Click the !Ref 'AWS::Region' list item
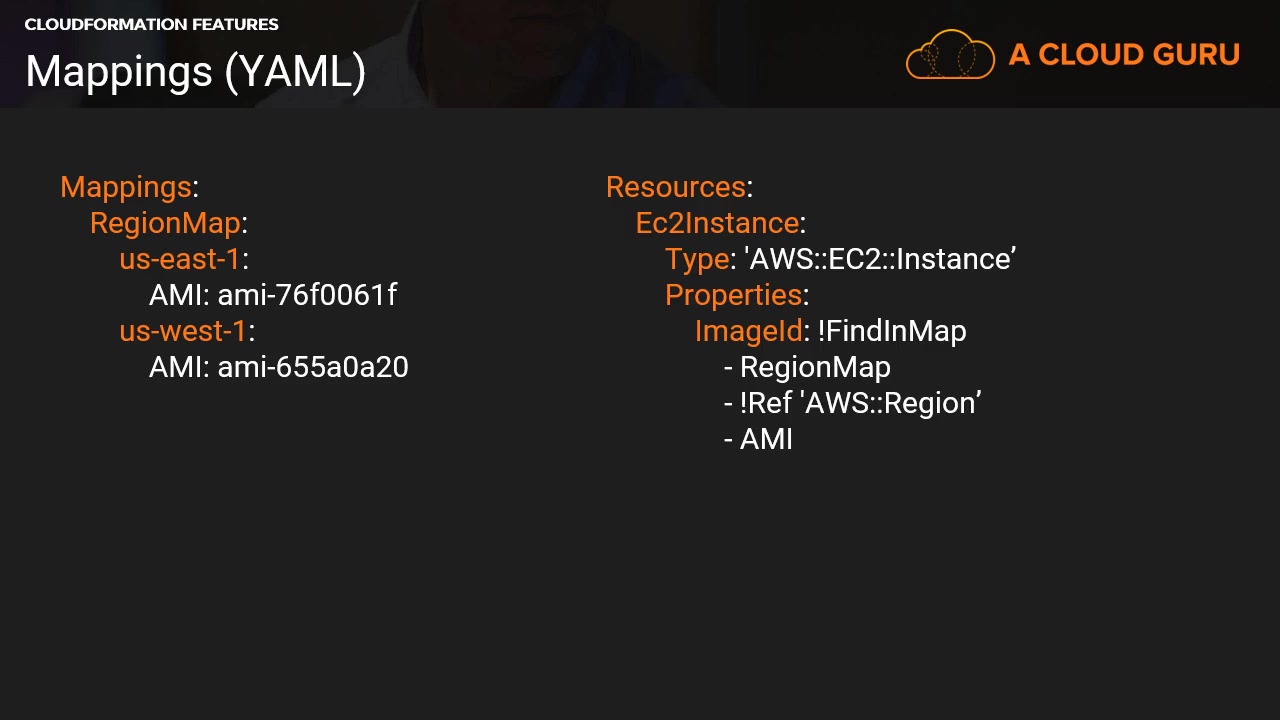Image resolution: width=1280 pixels, height=720 pixels. click(852, 403)
